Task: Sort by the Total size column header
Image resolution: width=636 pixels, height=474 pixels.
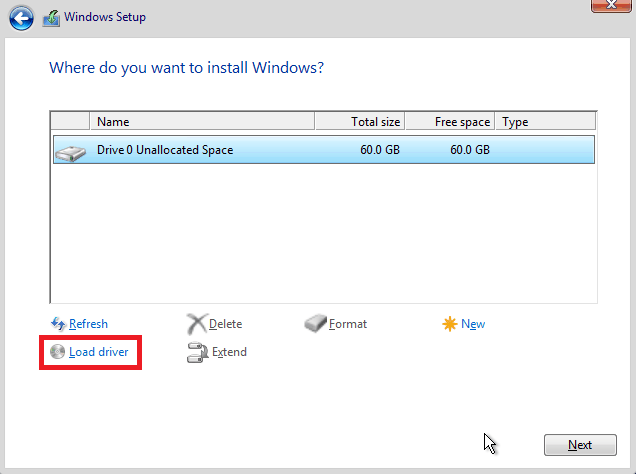Action: pyautogui.click(x=360, y=122)
